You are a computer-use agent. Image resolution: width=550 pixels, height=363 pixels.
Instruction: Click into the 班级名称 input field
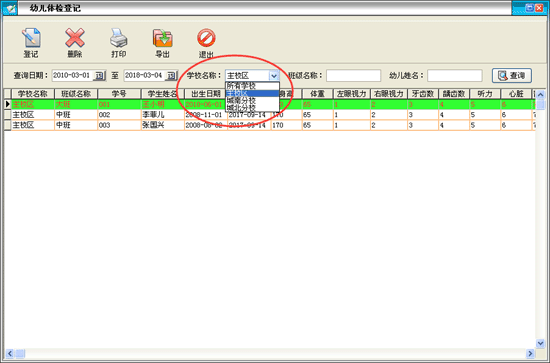tap(354, 75)
